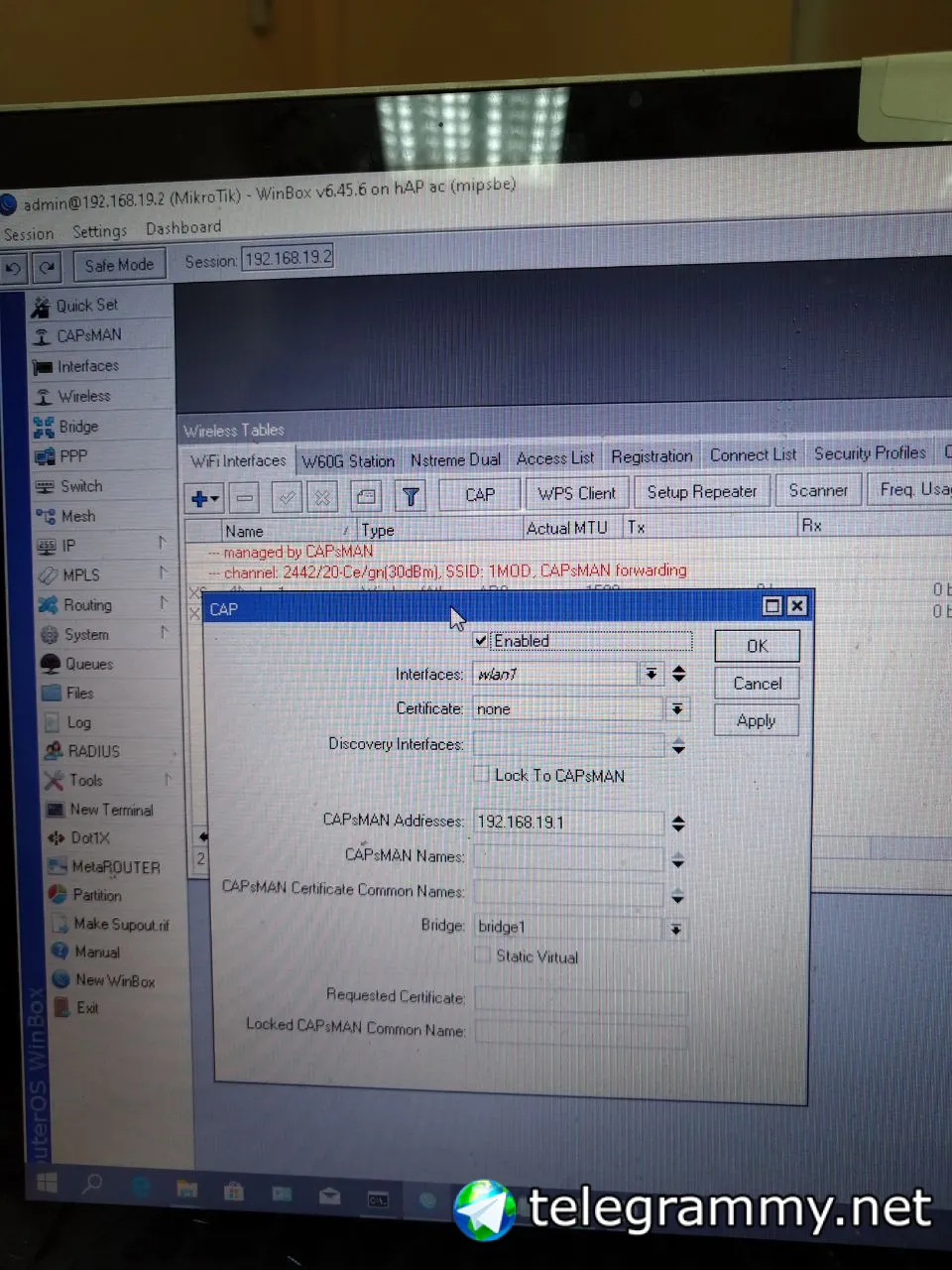Click the redo arrow button

[x=48, y=267]
